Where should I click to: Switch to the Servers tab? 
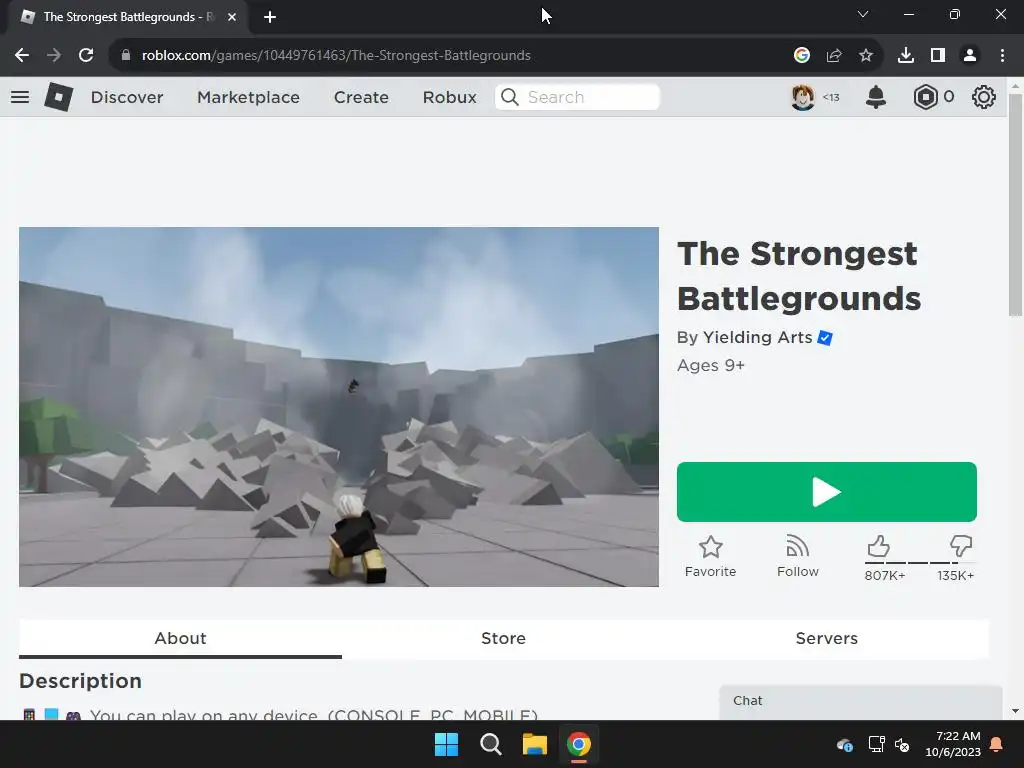827,638
